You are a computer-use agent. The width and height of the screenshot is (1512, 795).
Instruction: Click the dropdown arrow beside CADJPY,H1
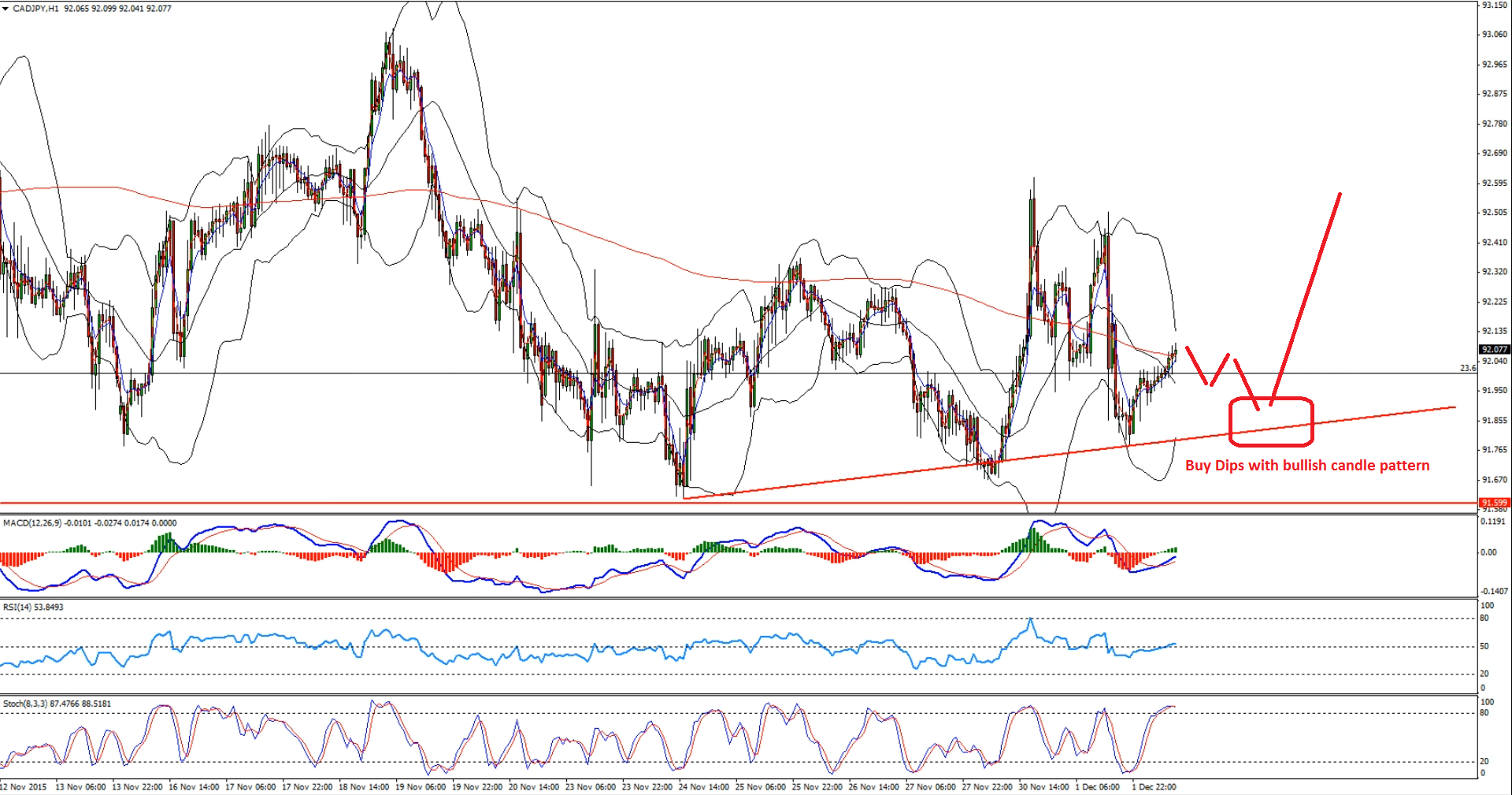click(x=6, y=9)
